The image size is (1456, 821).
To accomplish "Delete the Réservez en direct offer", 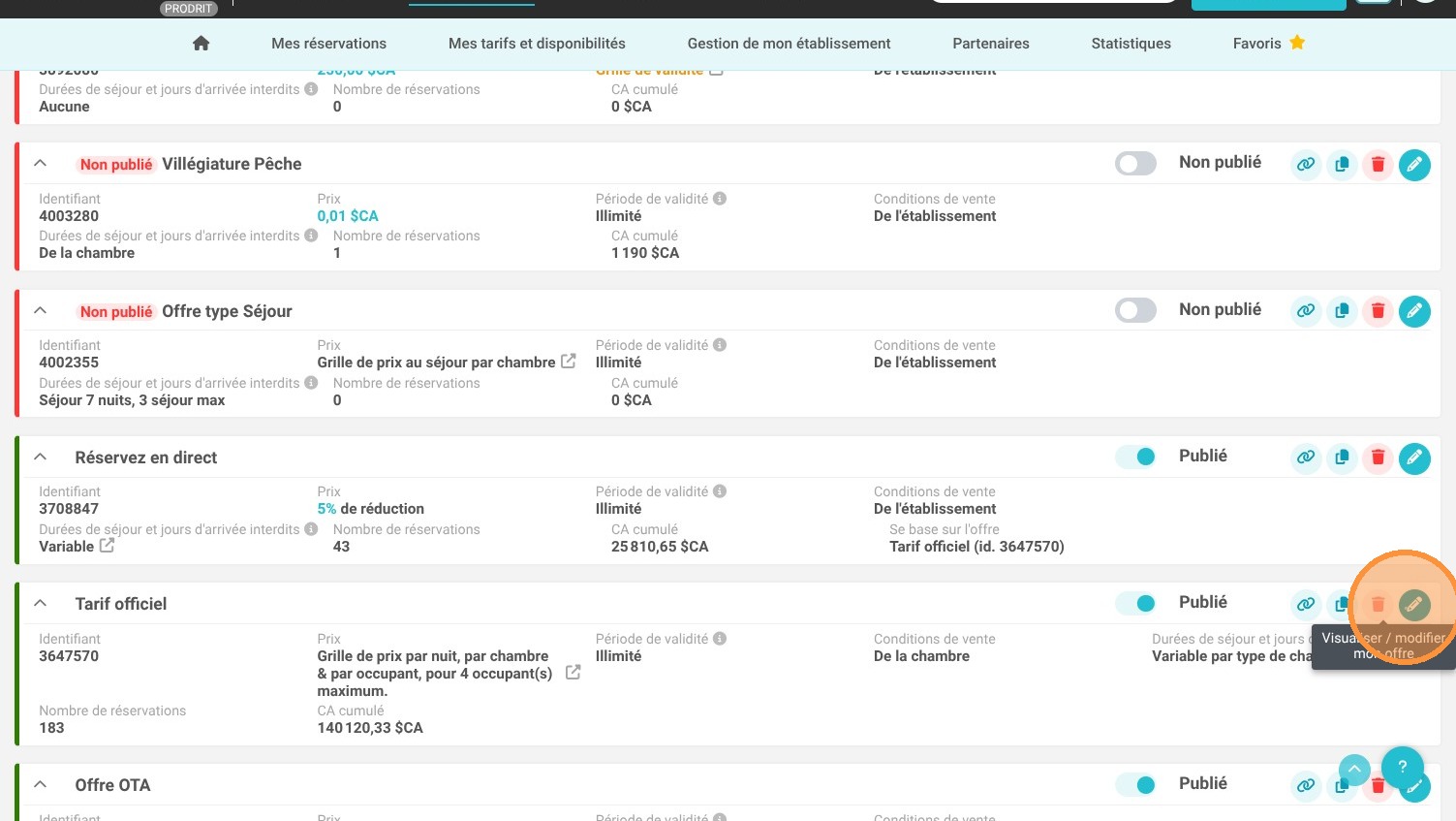I will point(1378,458).
